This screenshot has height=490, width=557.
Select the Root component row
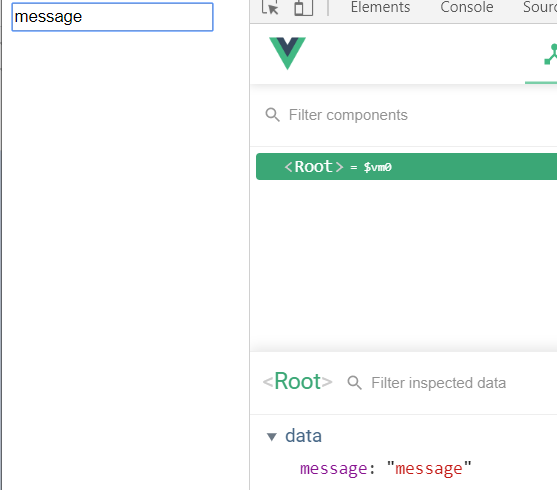pos(406,167)
